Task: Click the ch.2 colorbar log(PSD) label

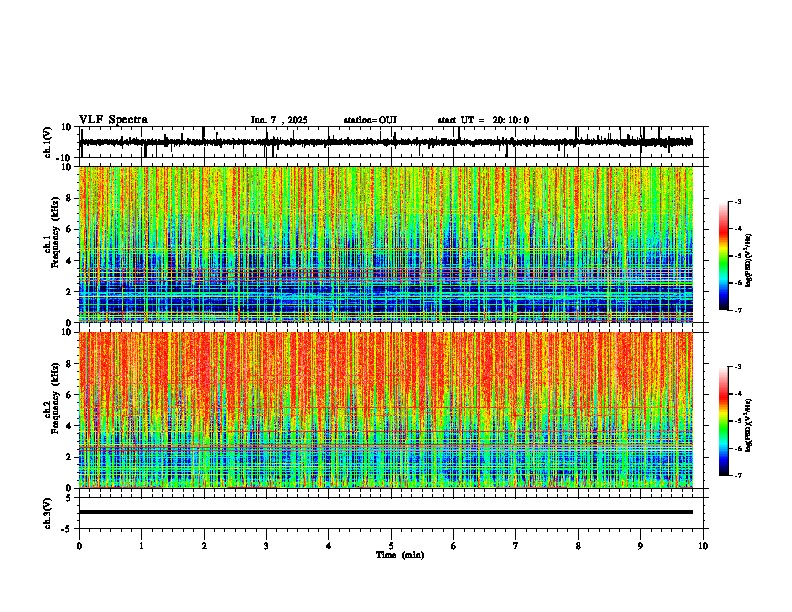Action: (x=749, y=426)
